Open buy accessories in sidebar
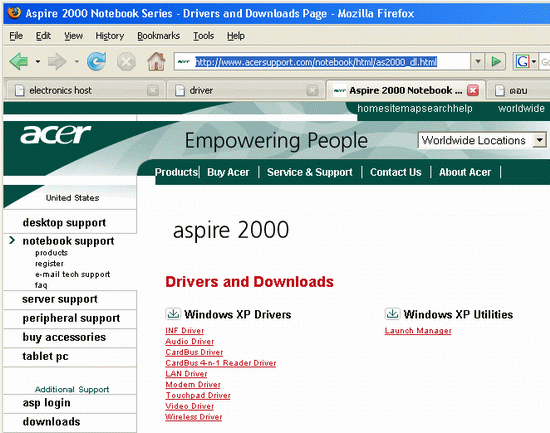 64,337
